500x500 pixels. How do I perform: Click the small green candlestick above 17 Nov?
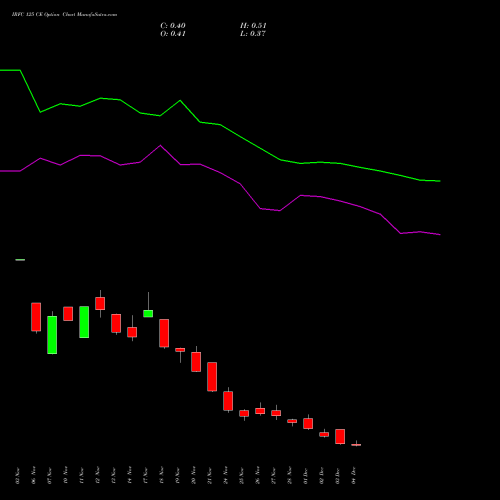(148, 313)
